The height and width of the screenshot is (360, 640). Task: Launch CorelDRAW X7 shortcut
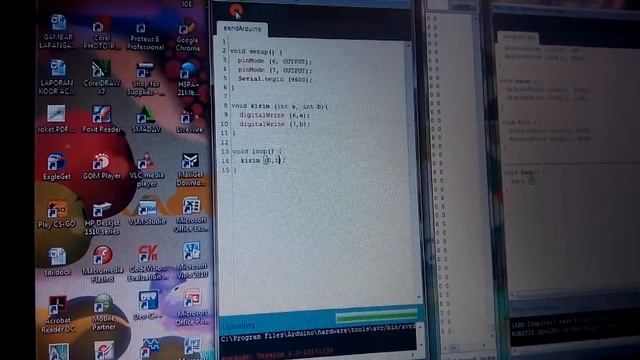point(102,78)
